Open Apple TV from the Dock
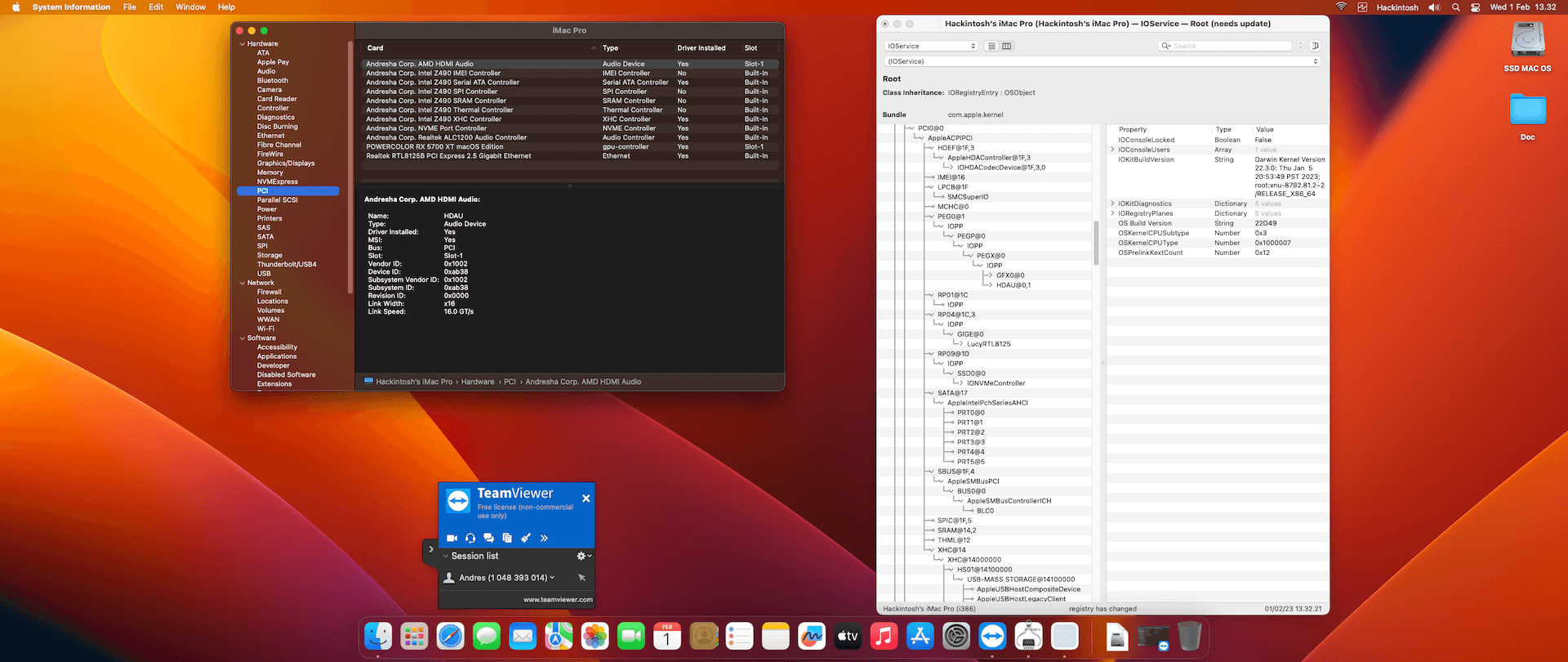 click(x=848, y=636)
